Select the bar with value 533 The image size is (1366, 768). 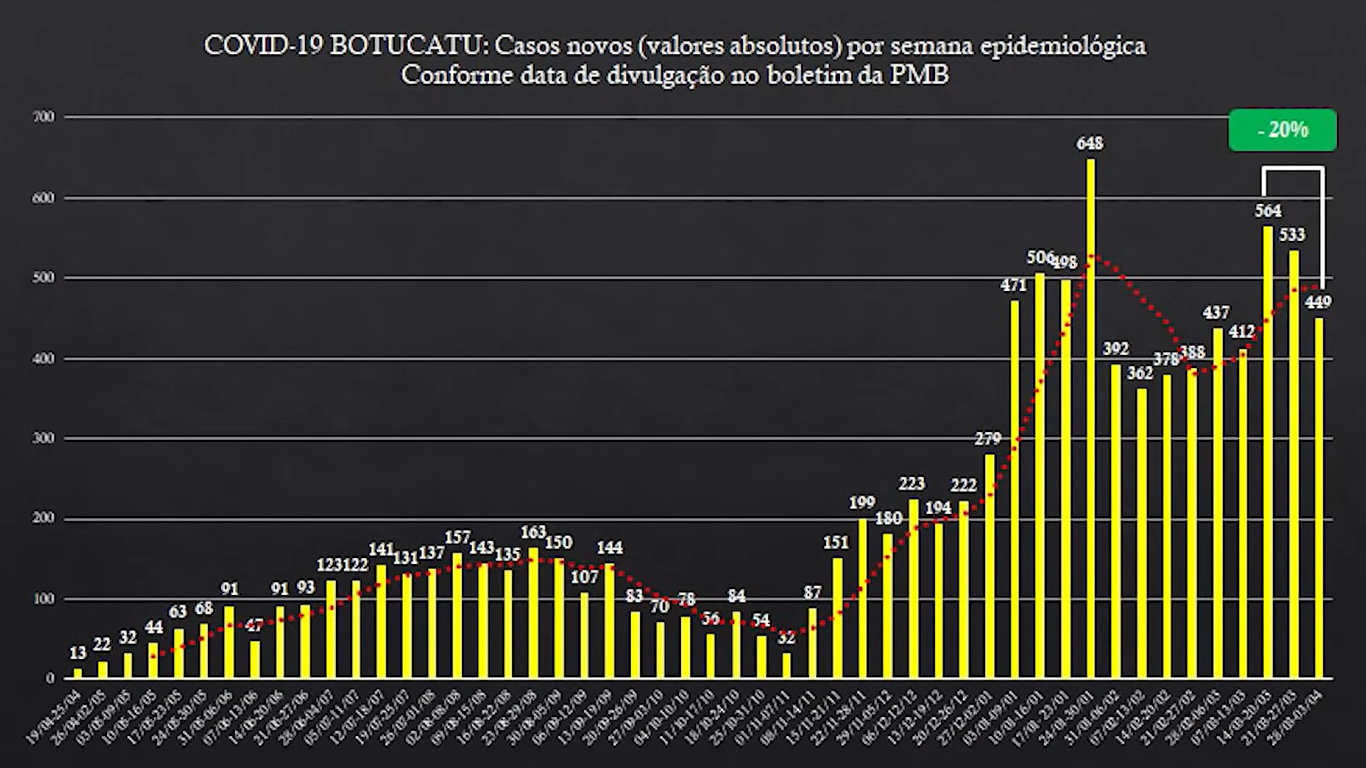point(1294,464)
